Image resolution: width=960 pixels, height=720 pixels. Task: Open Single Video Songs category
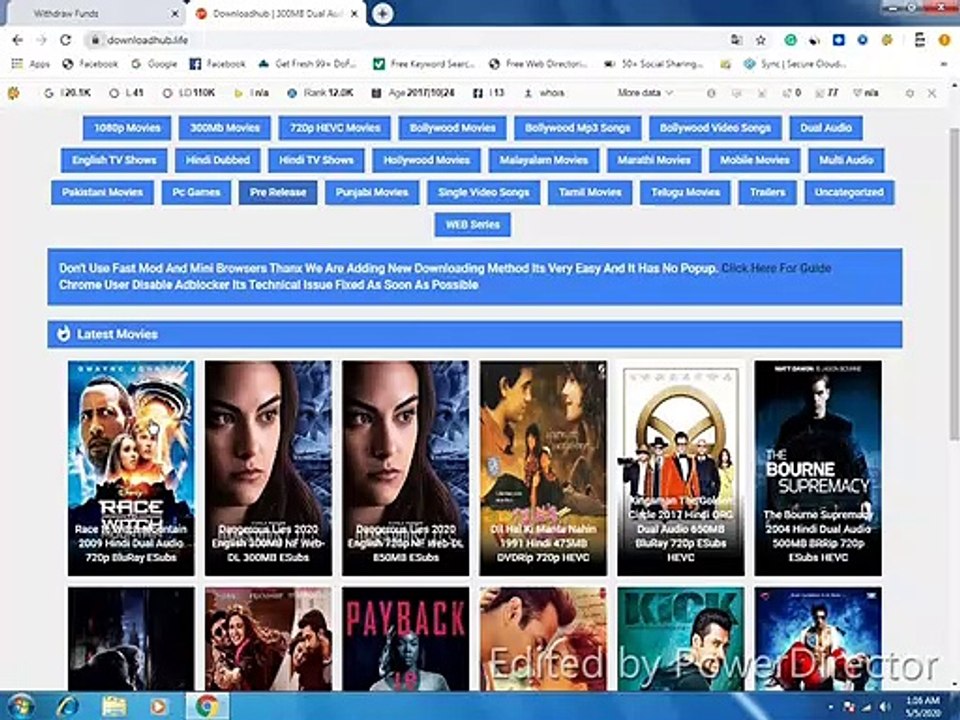coord(484,192)
